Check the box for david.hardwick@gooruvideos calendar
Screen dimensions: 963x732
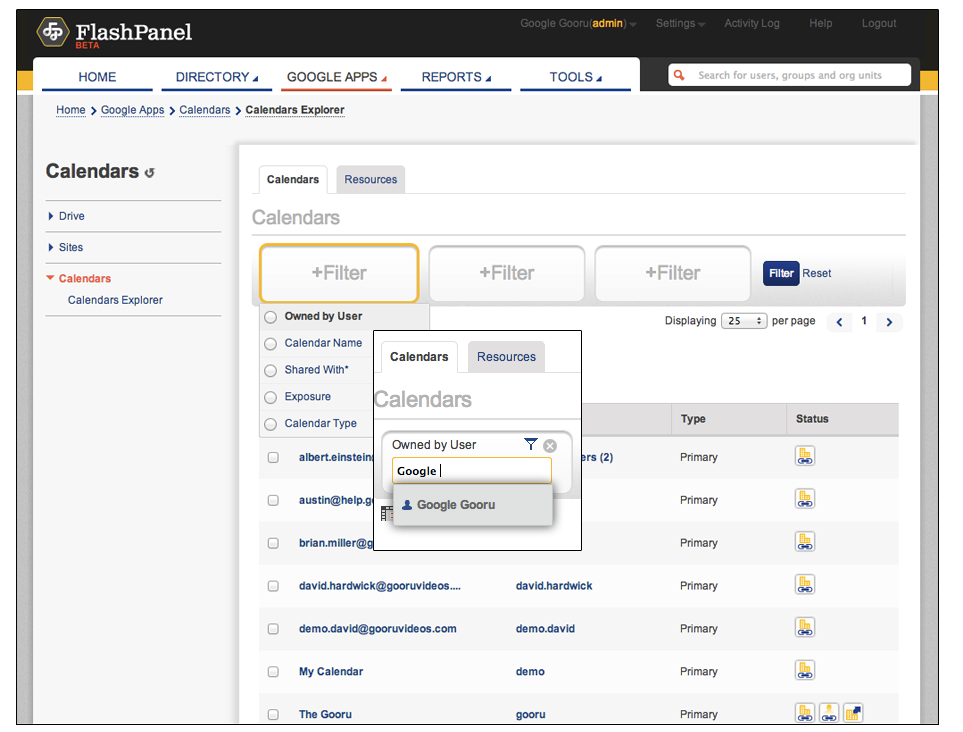coord(273,586)
